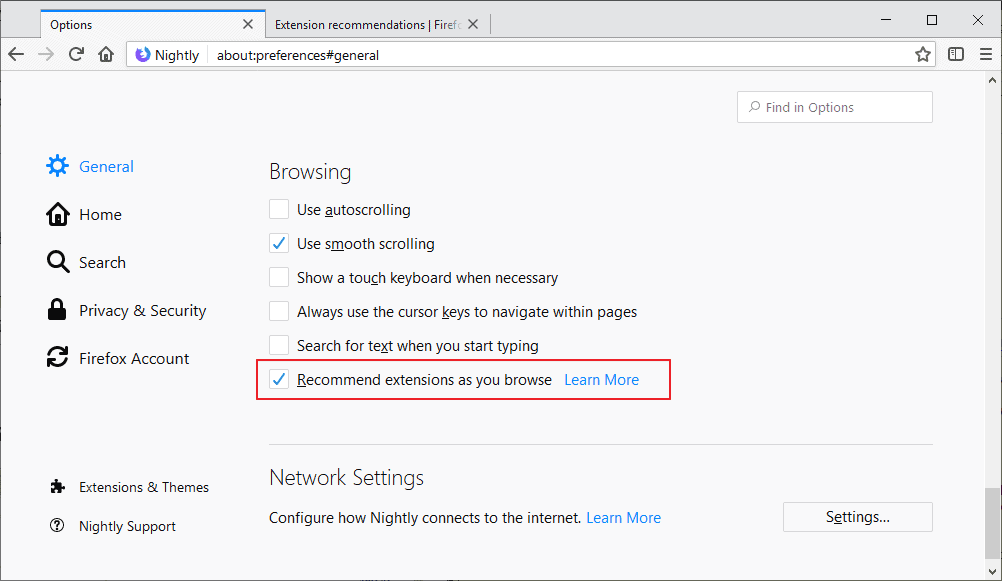Click the Privacy & Security lock icon

[x=57, y=310]
